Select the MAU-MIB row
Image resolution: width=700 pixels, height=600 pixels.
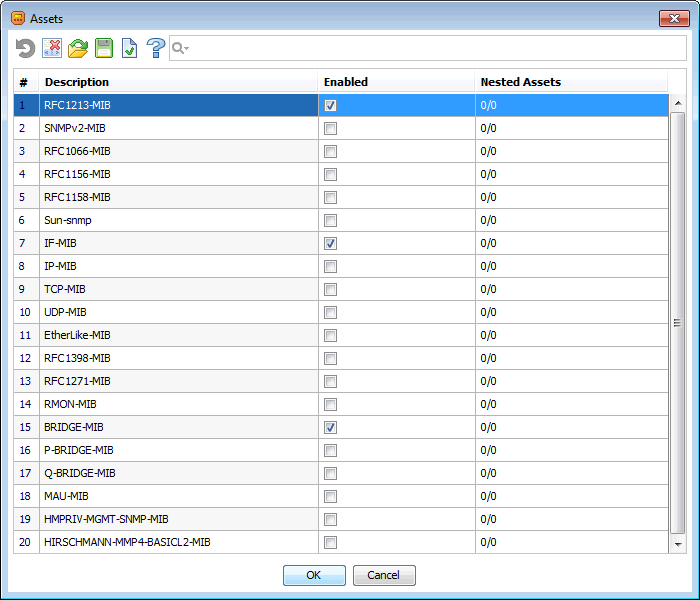(341, 496)
